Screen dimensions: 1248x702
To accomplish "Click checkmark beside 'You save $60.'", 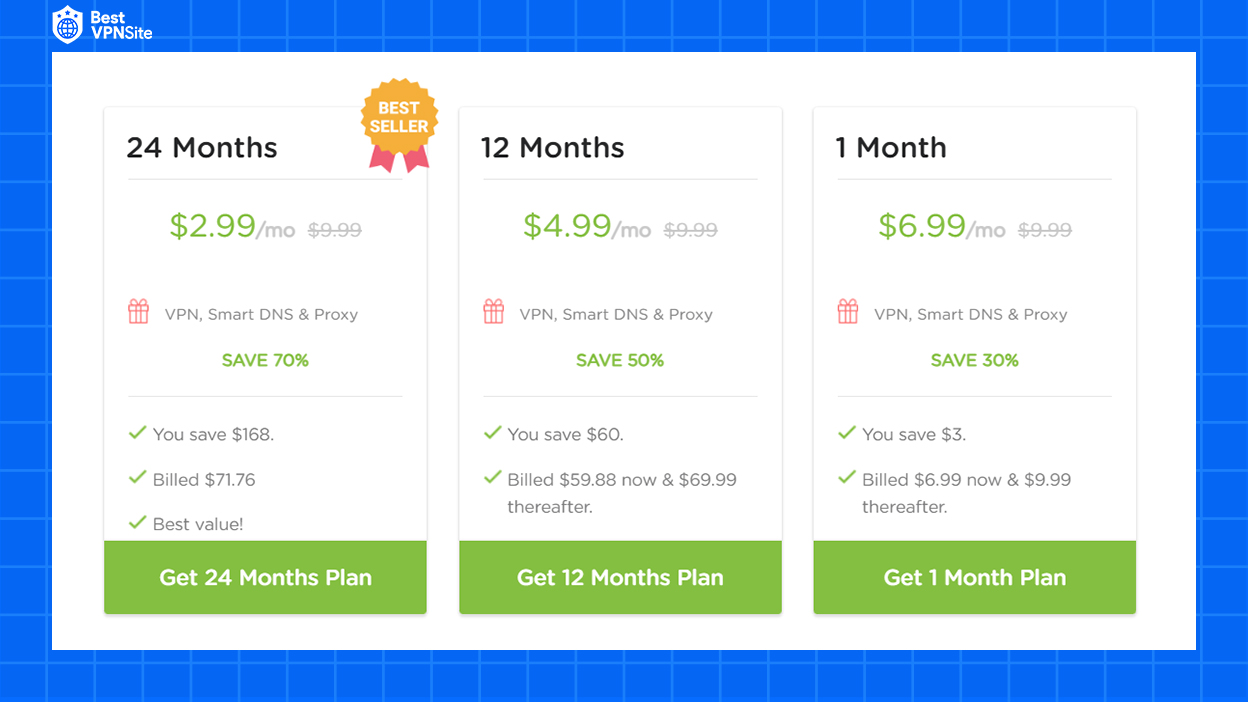I will click(x=492, y=433).
